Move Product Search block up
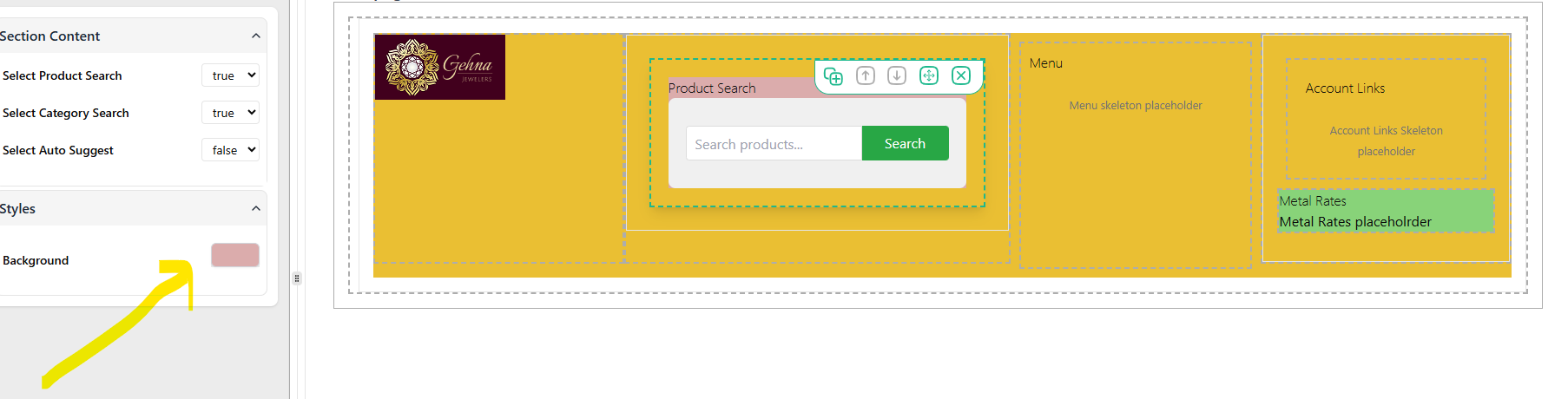The width and height of the screenshot is (1568, 399). [866, 75]
